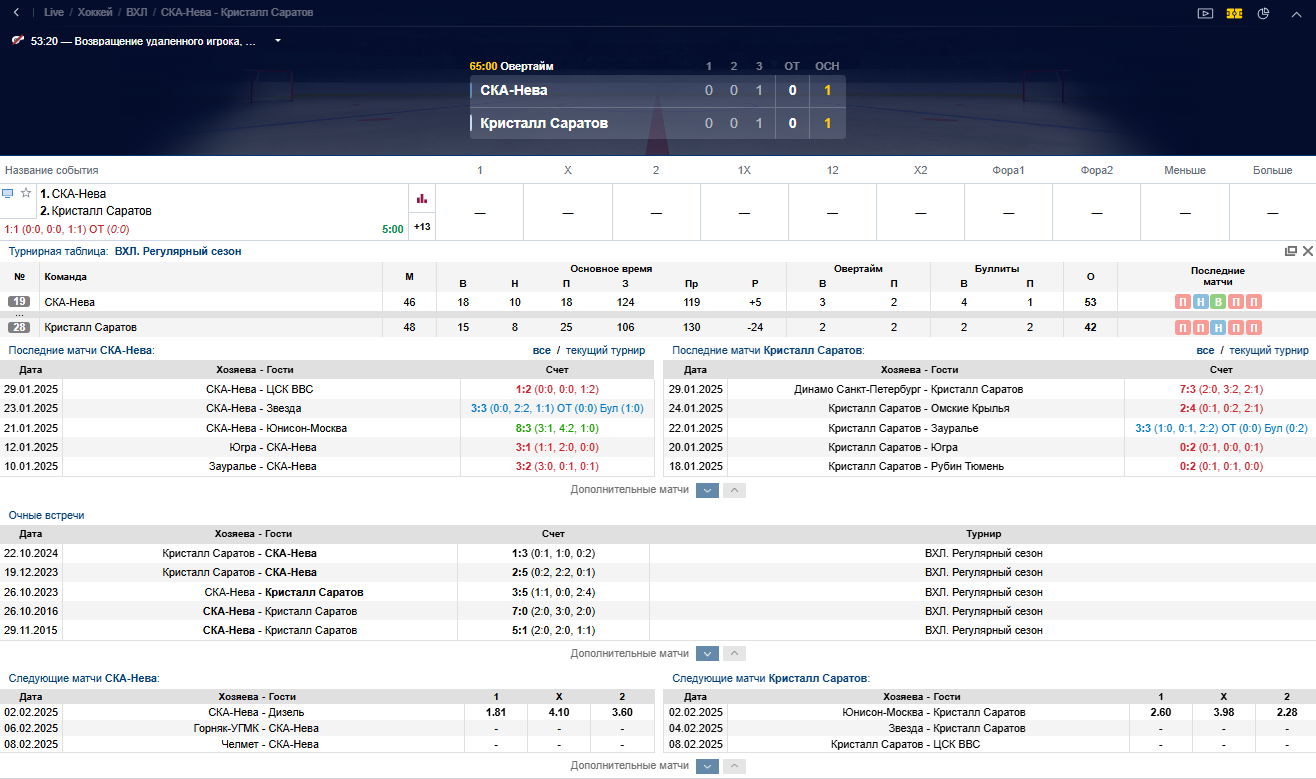Click the Больше column header

[1272, 170]
